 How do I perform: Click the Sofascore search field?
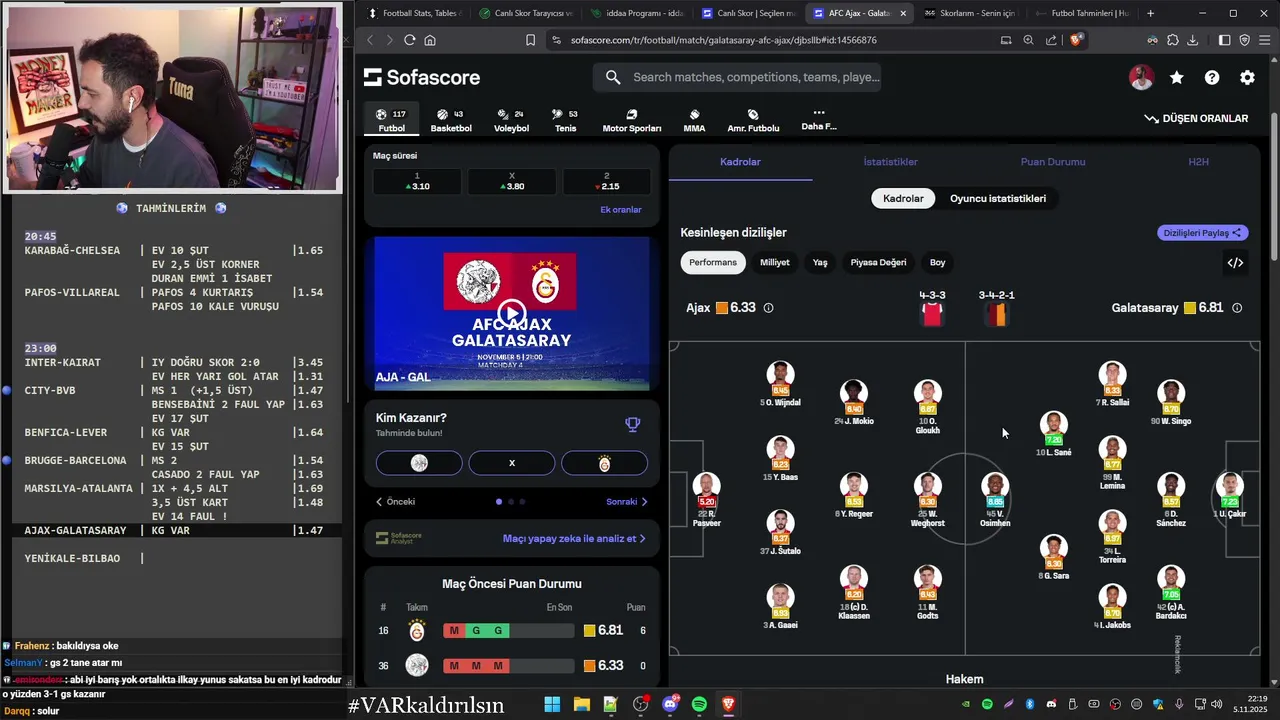coord(737,77)
